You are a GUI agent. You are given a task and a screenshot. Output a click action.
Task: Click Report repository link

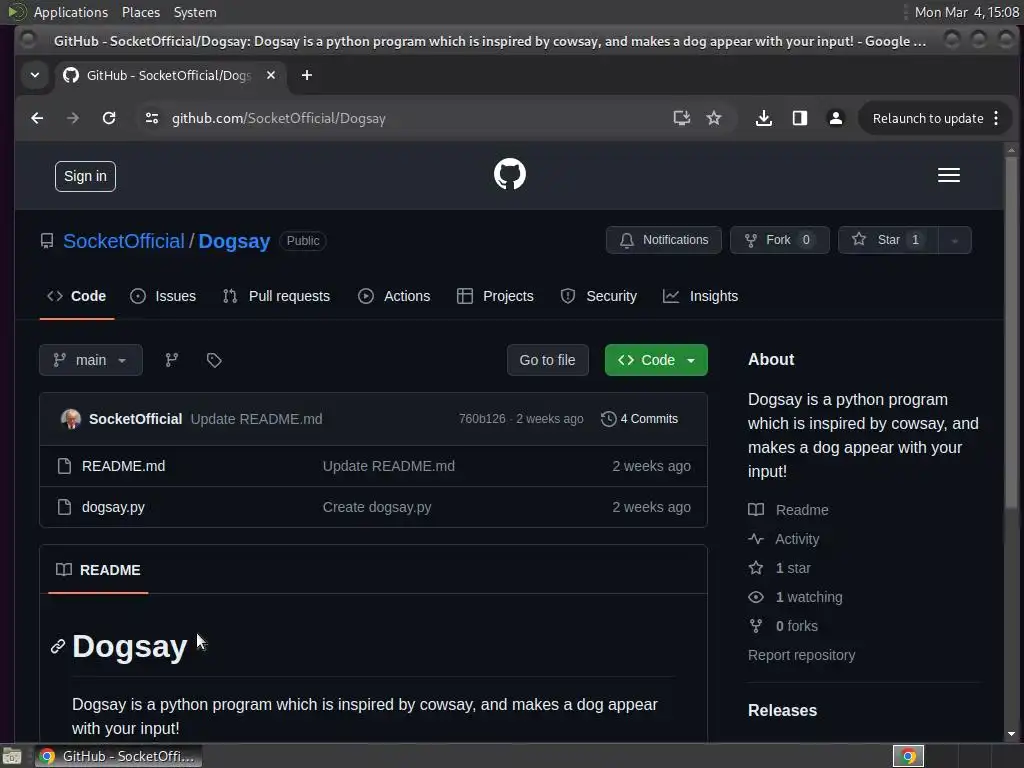[801, 655]
